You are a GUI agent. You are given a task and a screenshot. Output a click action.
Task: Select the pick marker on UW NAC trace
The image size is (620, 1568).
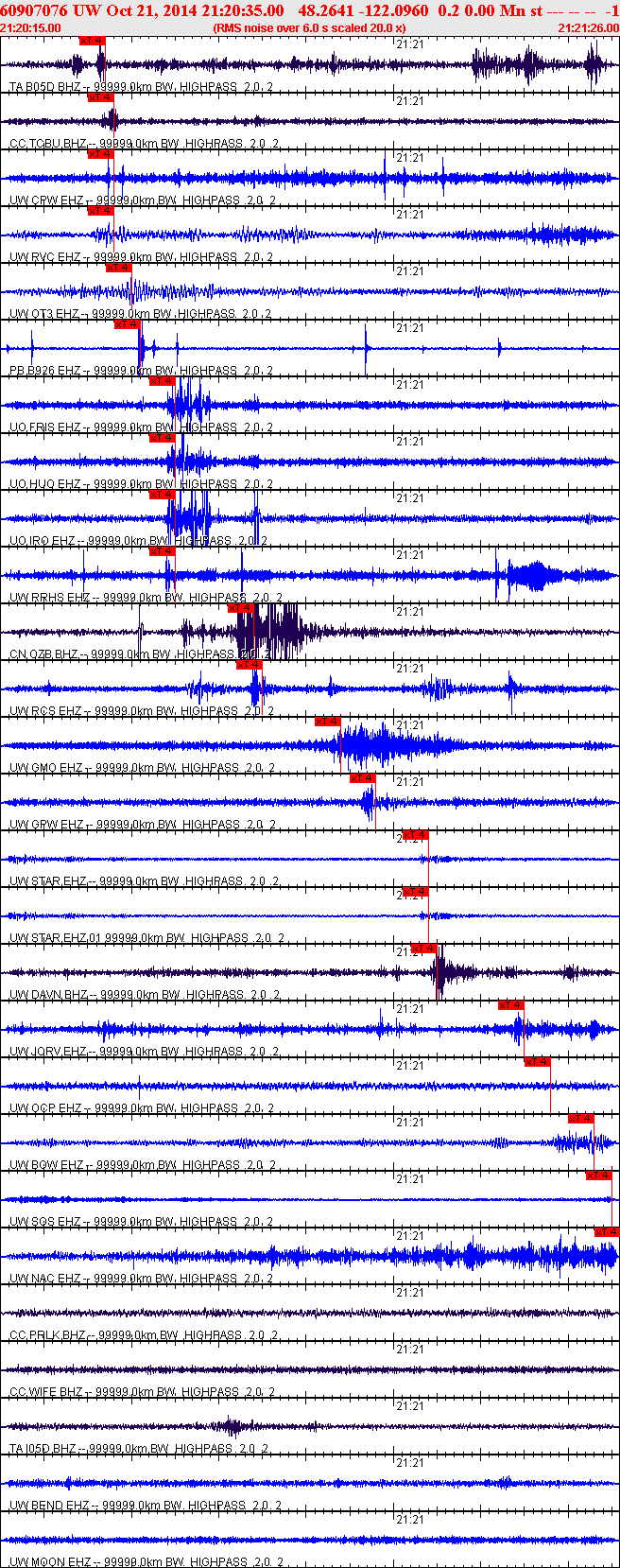pyautogui.click(x=606, y=1232)
